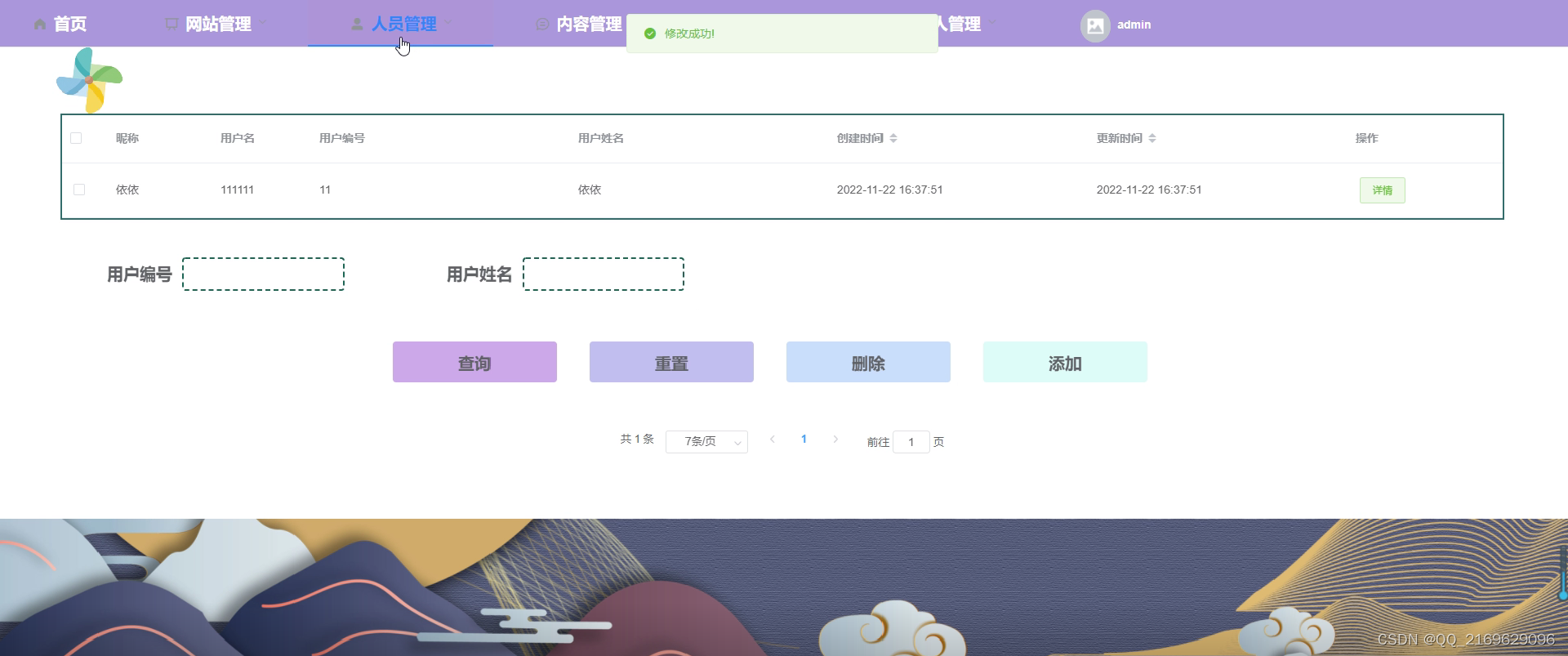Image resolution: width=1568 pixels, height=656 pixels.
Task: Sort by 更新时间 using its sort arrows
Action: pyautogui.click(x=1152, y=138)
